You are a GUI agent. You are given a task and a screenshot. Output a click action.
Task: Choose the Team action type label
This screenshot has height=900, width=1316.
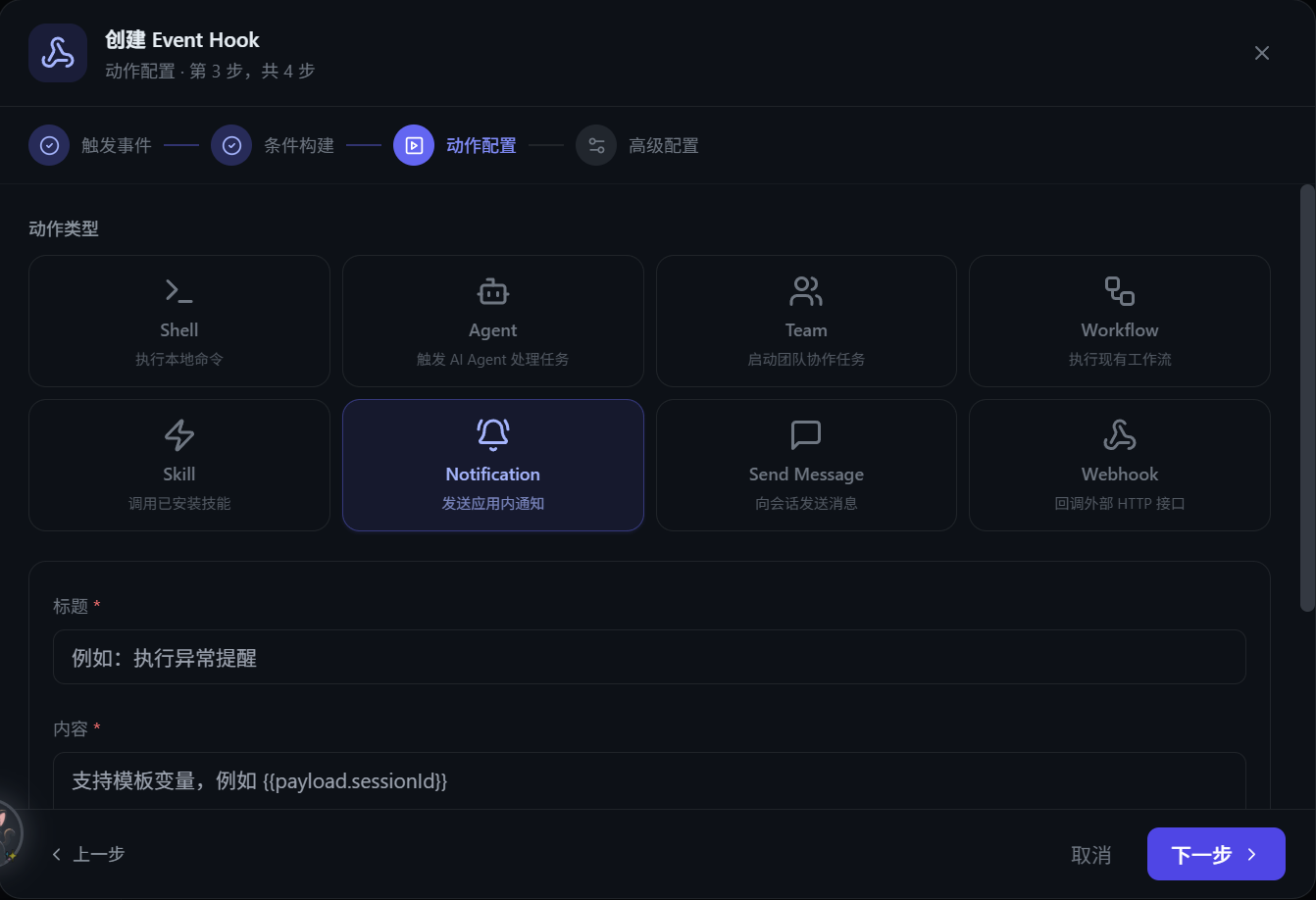(806, 330)
